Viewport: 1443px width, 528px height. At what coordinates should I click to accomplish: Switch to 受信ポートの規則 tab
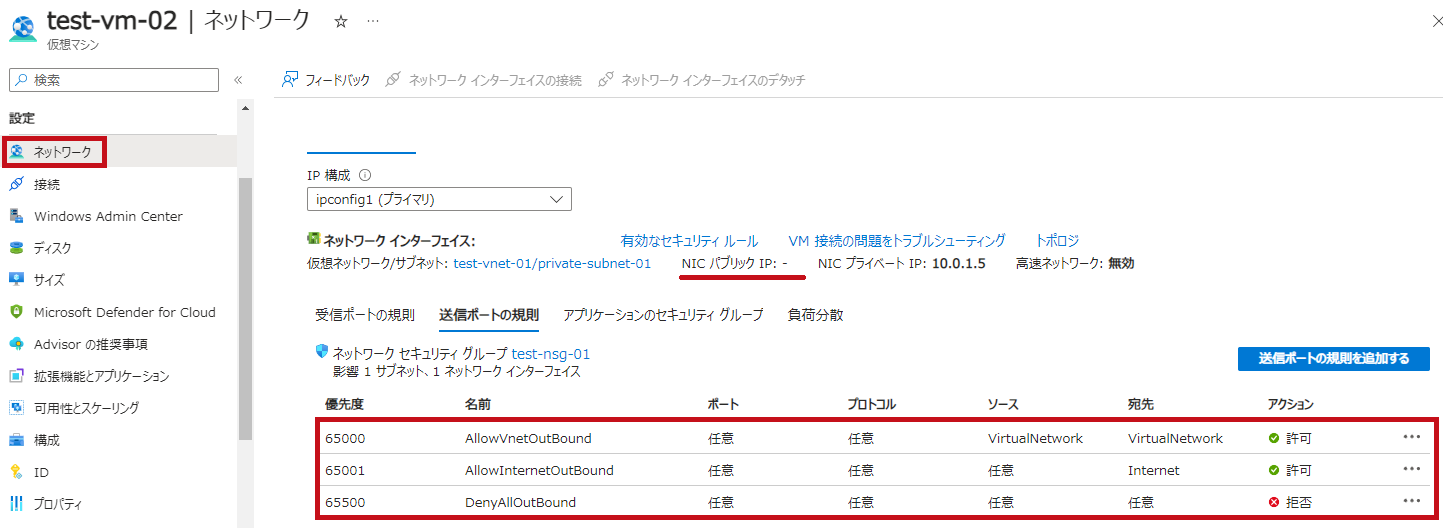pos(364,315)
